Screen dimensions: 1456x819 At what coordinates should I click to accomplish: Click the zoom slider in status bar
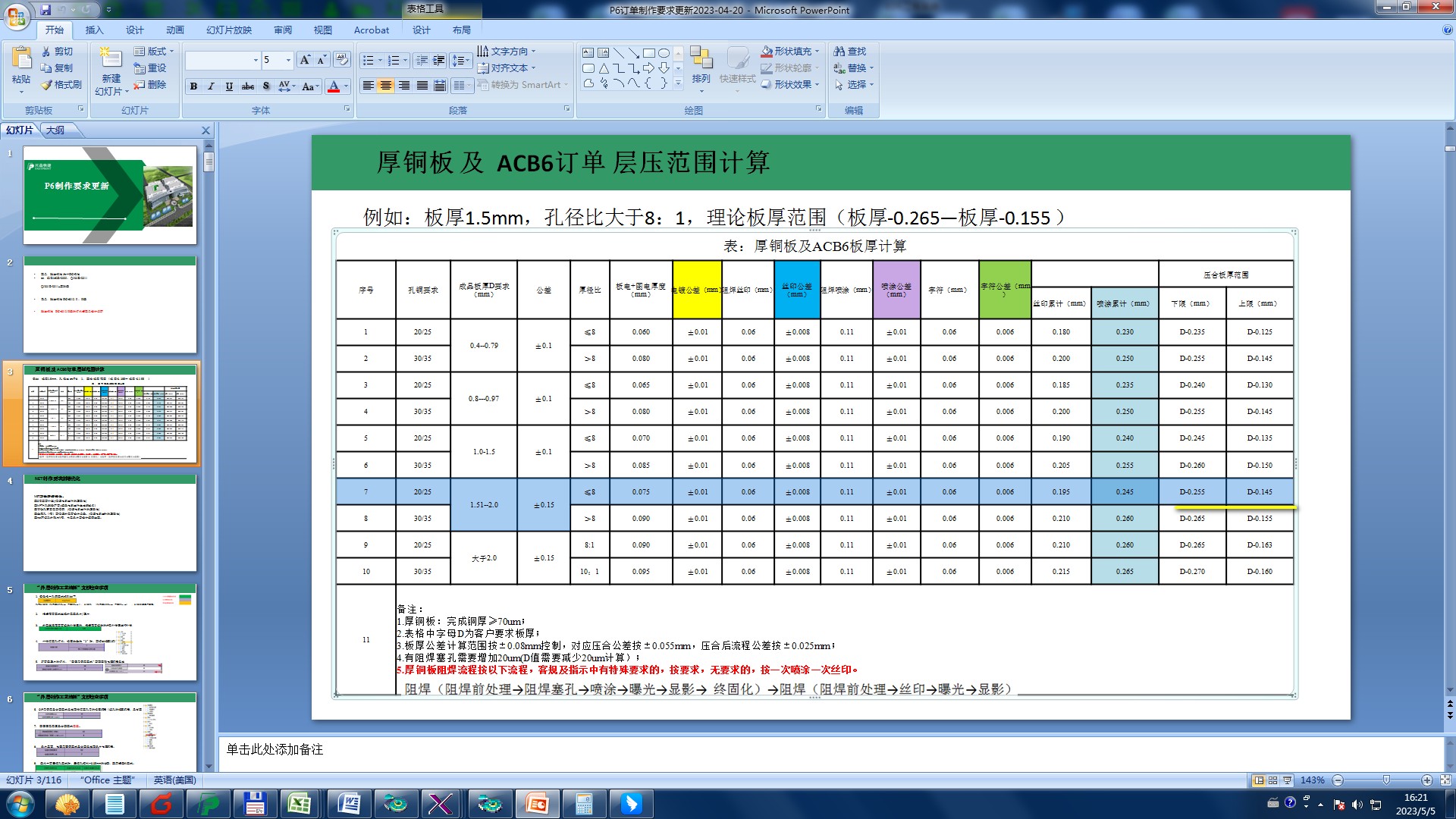coord(1386,780)
